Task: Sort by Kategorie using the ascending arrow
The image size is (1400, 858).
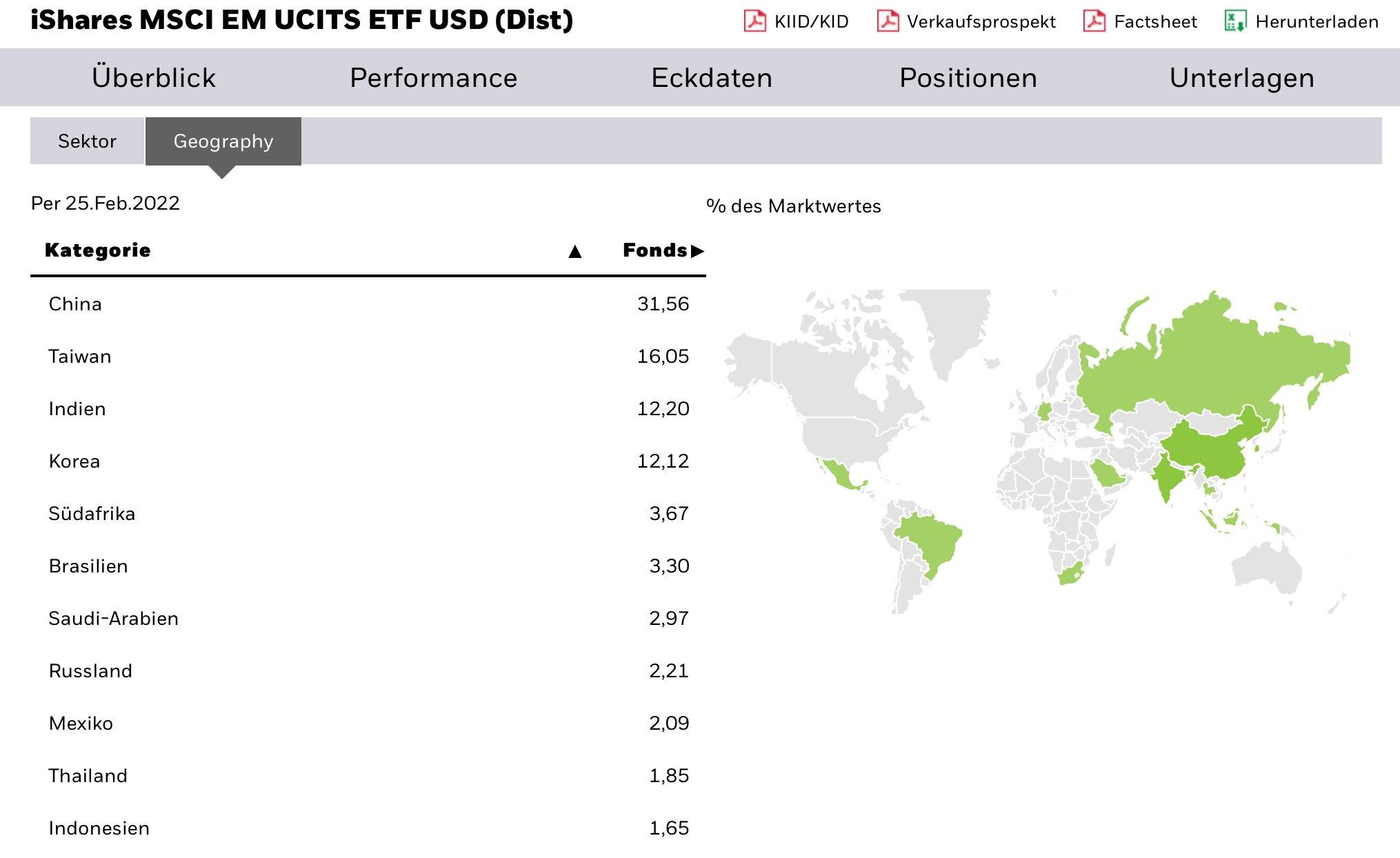Action: pyautogui.click(x=574, y=251)
